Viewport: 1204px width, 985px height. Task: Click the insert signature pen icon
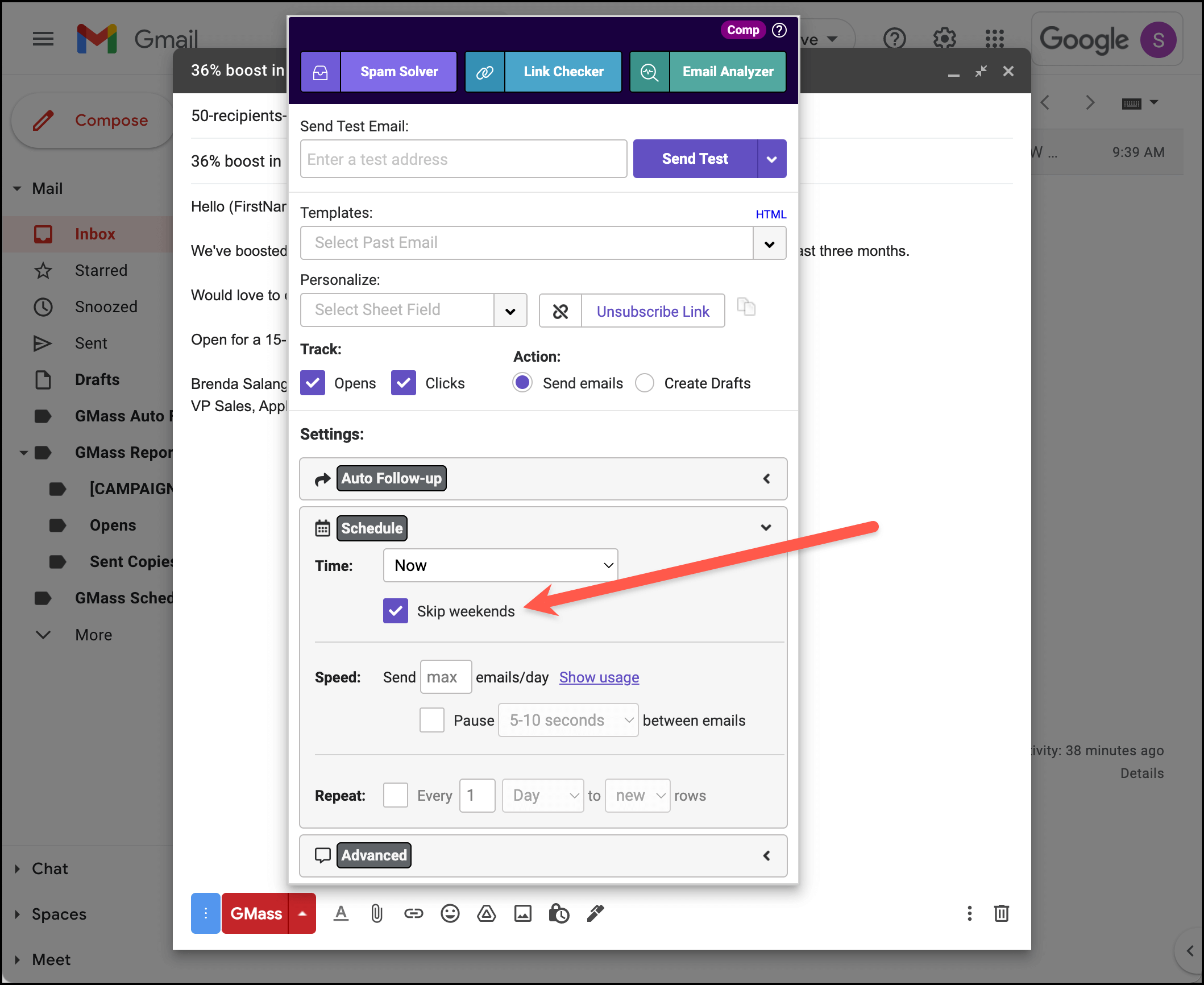(595, 913)
